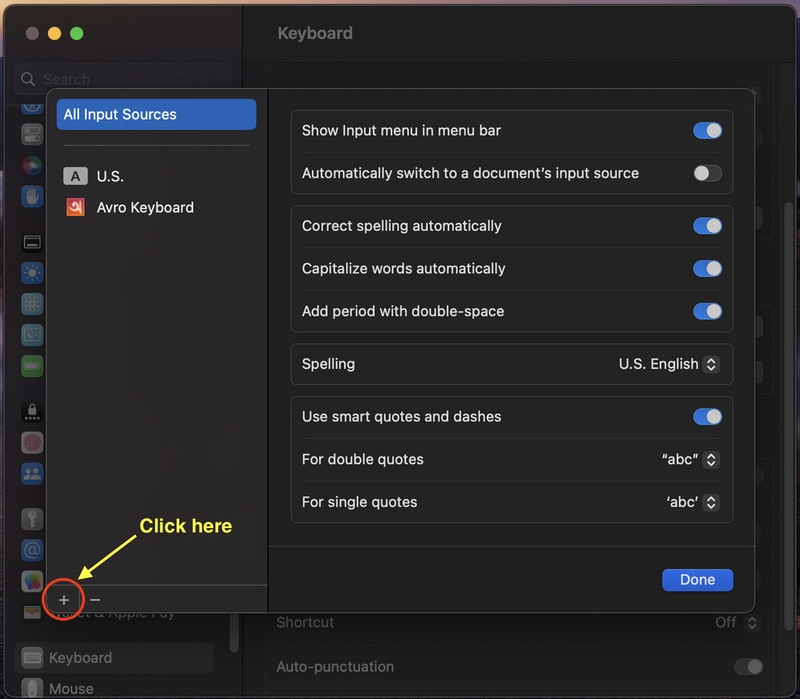Open the Spelling language dropdown
The height and width of the screenshot is (699, 800).
(669, 364)
